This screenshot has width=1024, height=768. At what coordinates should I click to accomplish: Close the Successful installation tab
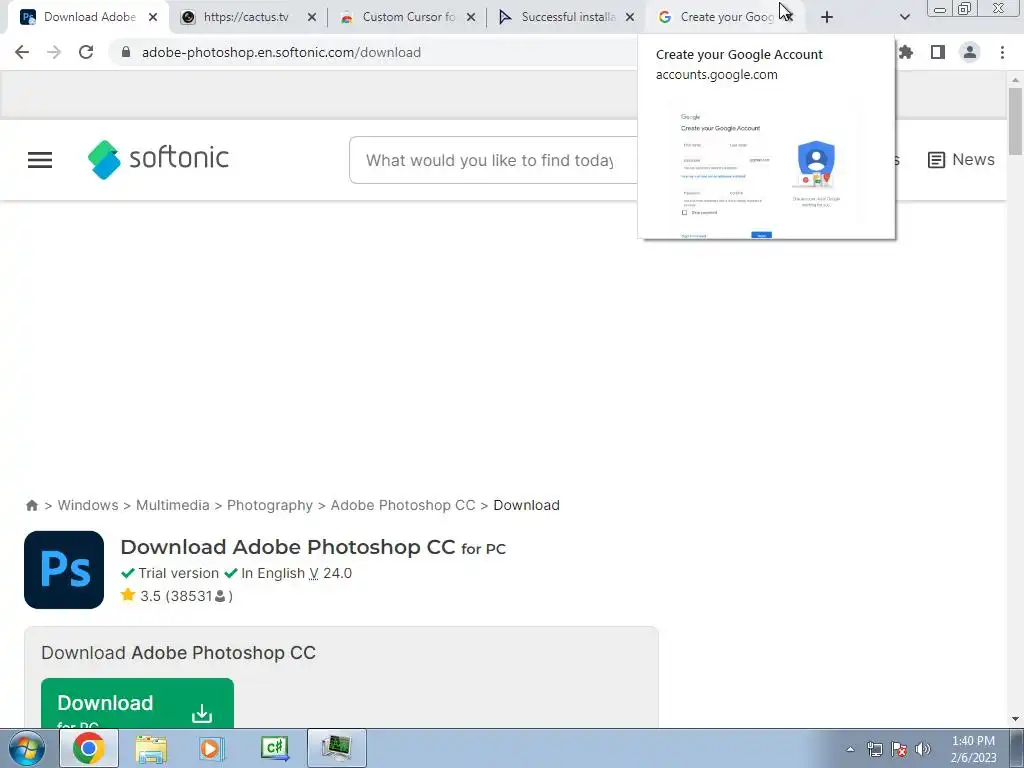(x=630, y=18)
